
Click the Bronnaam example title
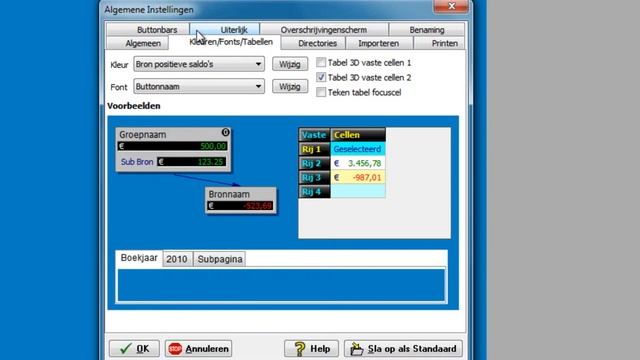click(x=229, y=194)
